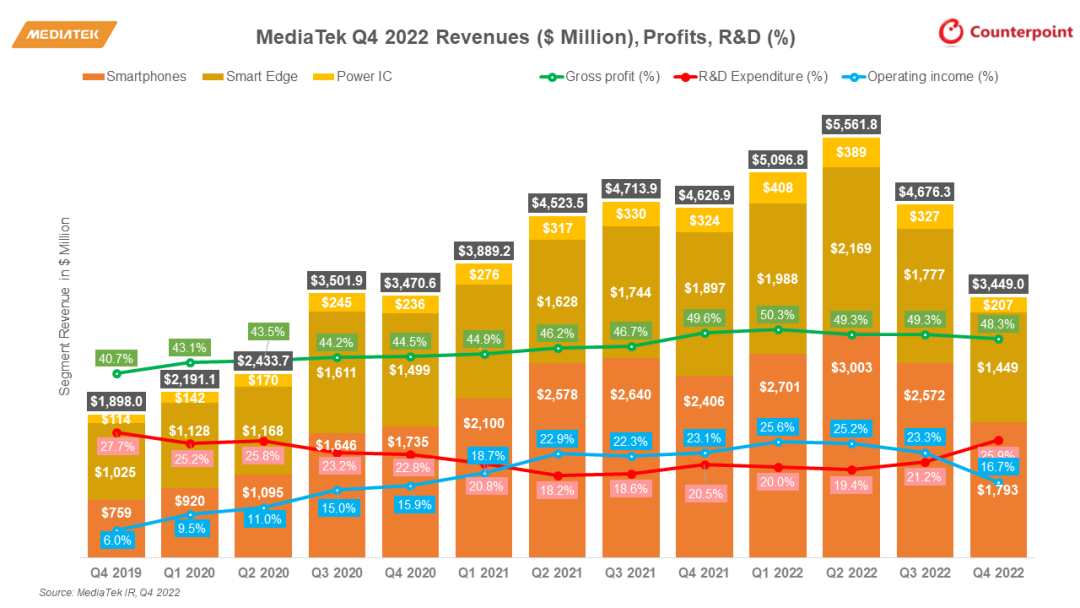Screen dimensions: 1080x608
Task: Click the Q1 2020 axis label
Action: tap(189, 573)
